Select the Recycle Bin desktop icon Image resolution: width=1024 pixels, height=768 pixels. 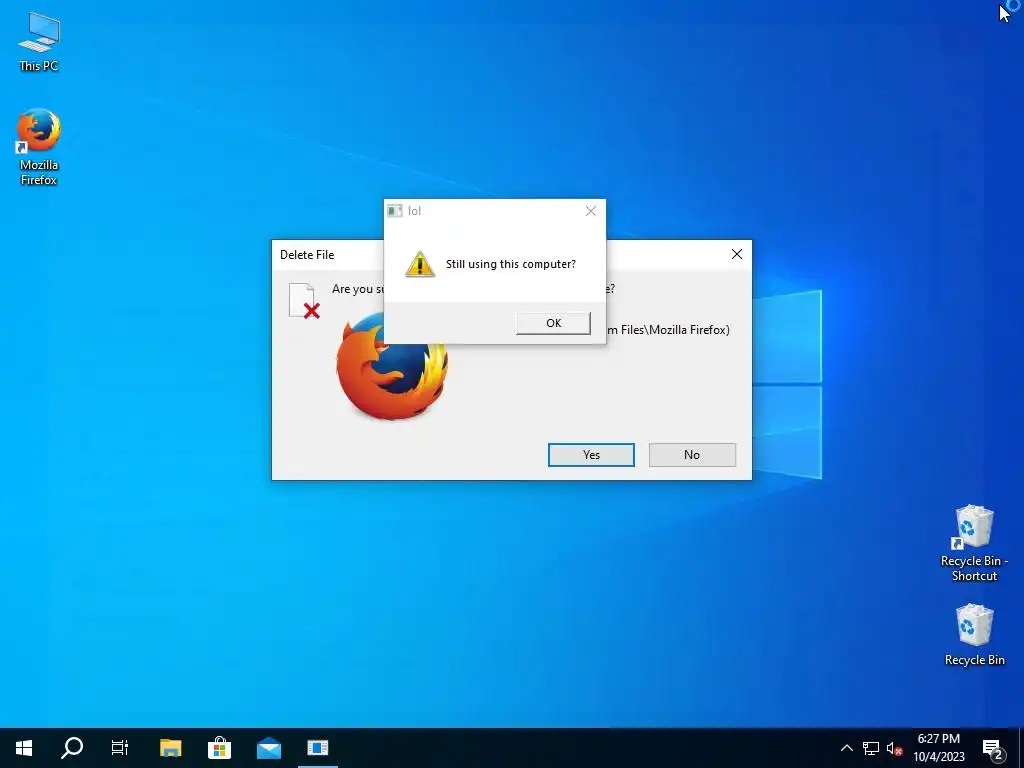(x=974, y=635)
